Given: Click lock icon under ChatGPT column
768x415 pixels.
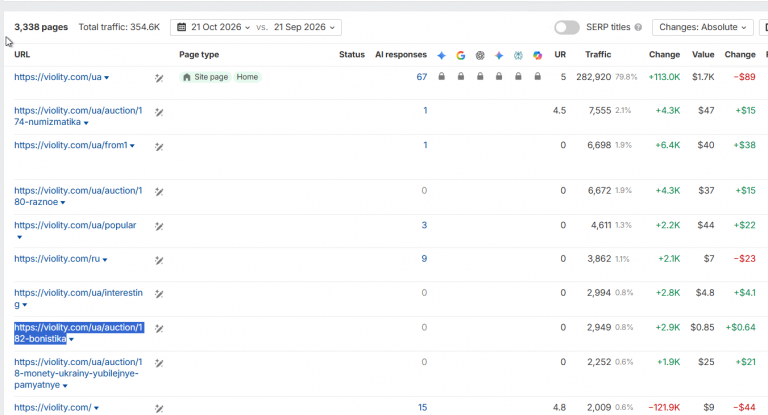Looking at the screenshot, I should tap(480, 76).
